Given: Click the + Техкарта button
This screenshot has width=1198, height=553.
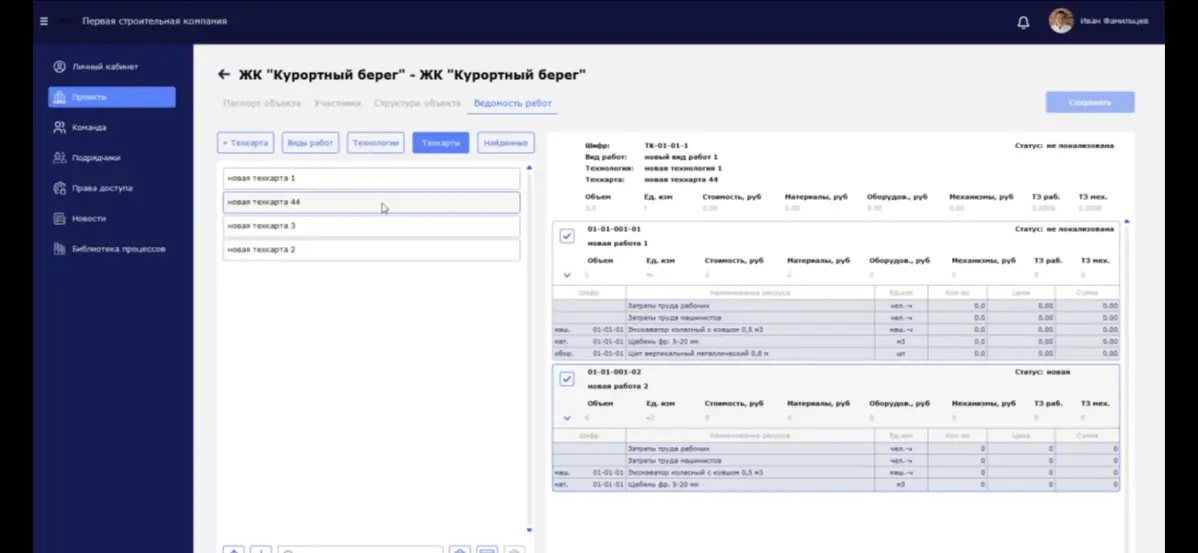Looking at the screenshot, I should (x=245, y=143).
